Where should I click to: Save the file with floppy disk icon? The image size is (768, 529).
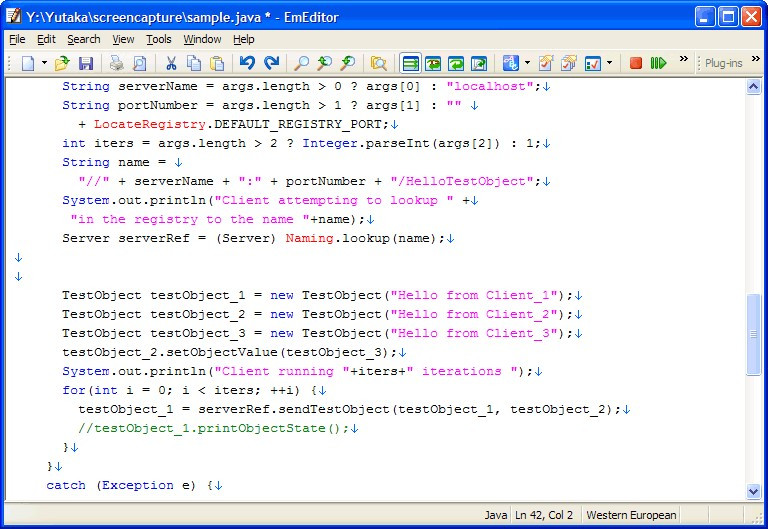coord(86,63)
